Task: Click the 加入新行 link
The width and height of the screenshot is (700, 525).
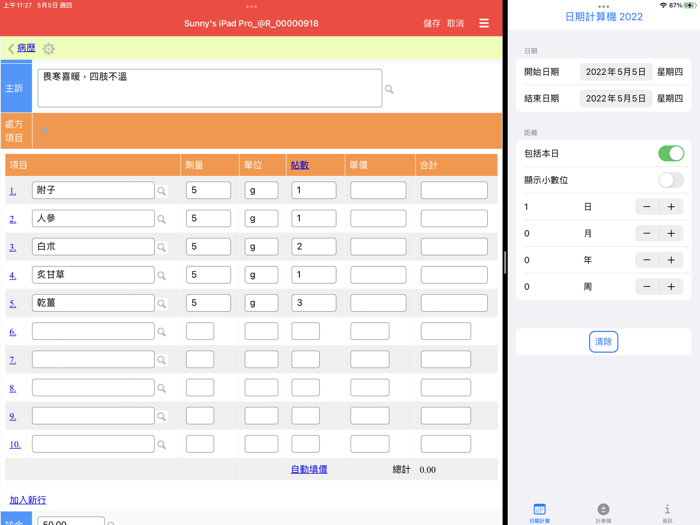Action: coord(28,500)
